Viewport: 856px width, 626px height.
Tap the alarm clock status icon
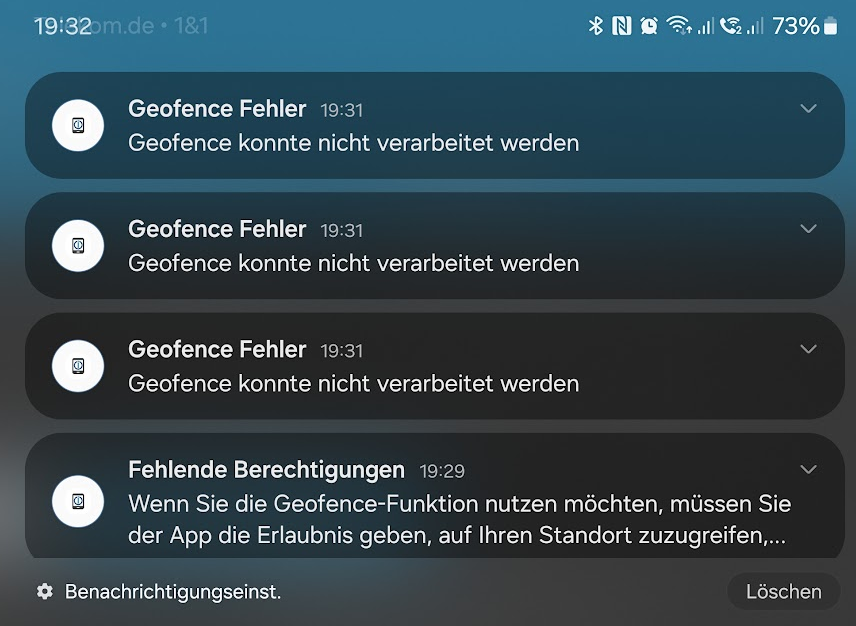click(x=649, y=26)
